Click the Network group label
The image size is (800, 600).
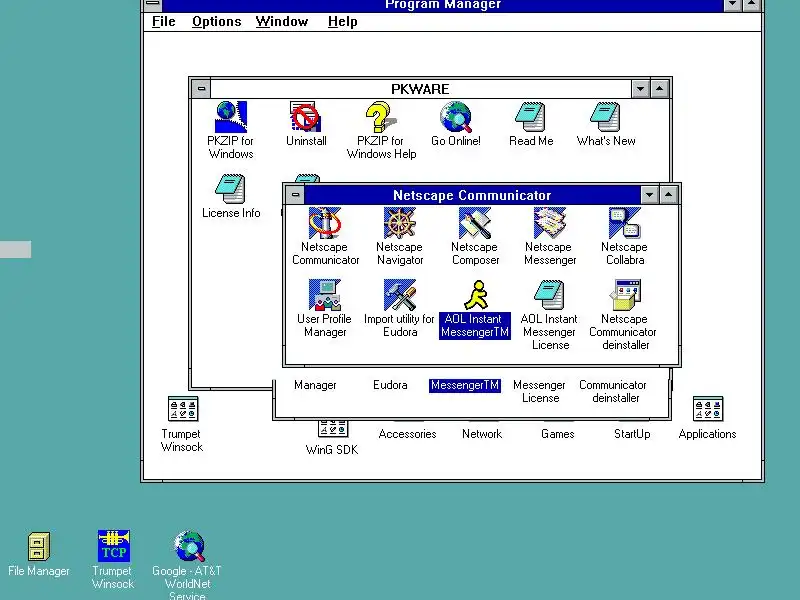click(482, 434)
